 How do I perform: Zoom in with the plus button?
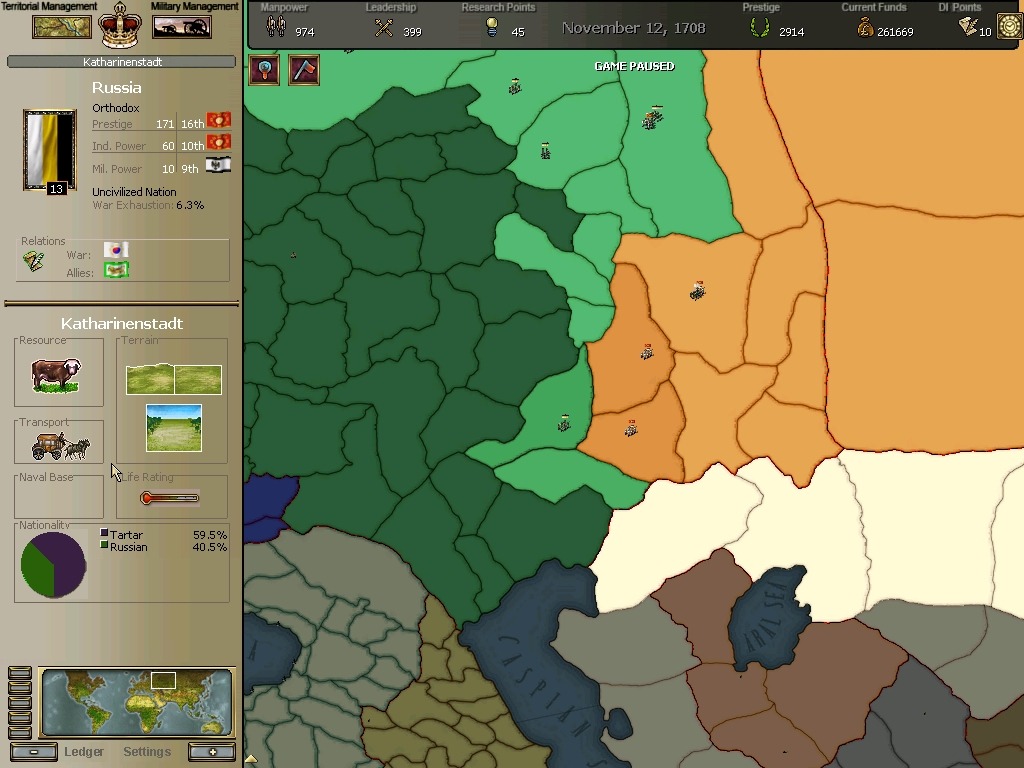[x=212, y=752]
